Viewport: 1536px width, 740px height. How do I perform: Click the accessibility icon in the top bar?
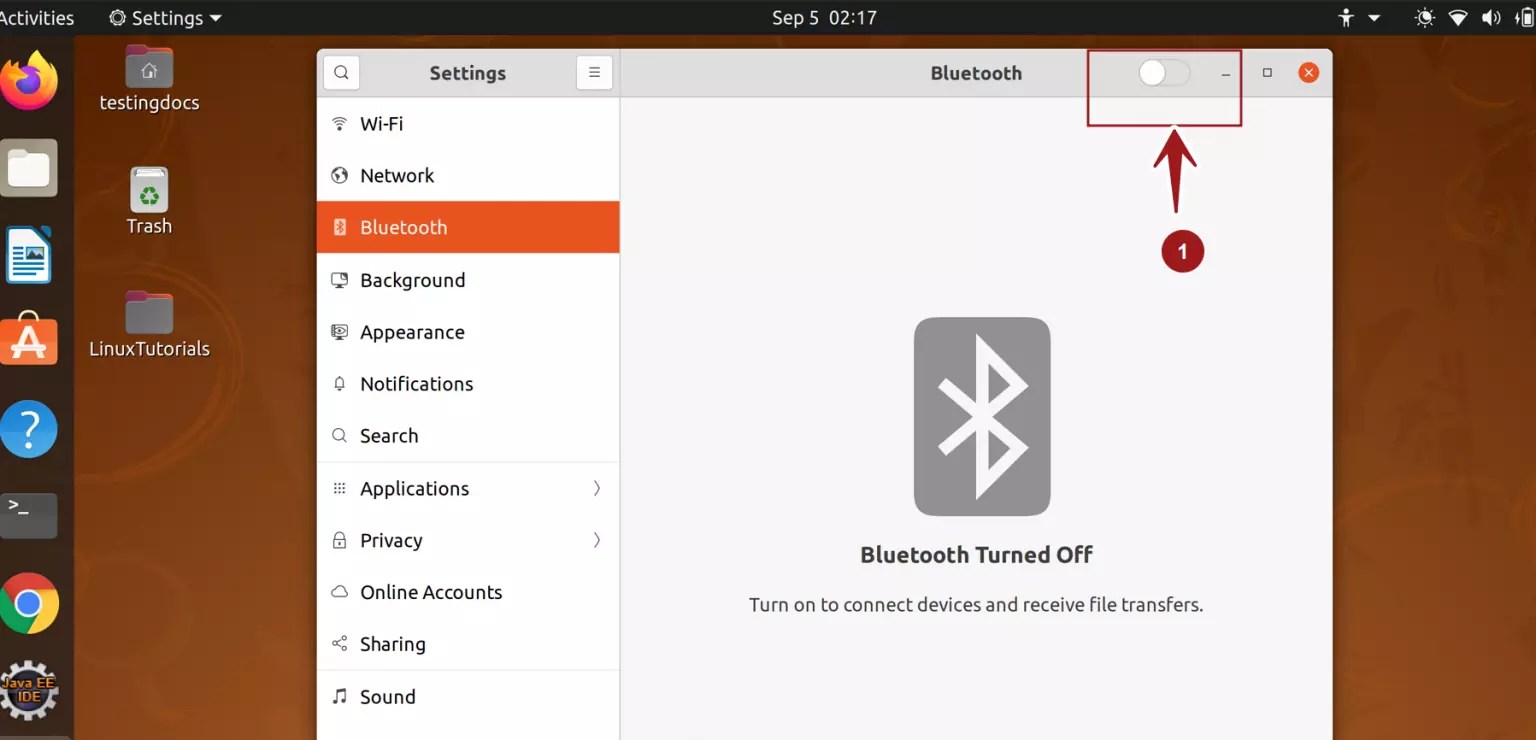tap(1345, 17)
